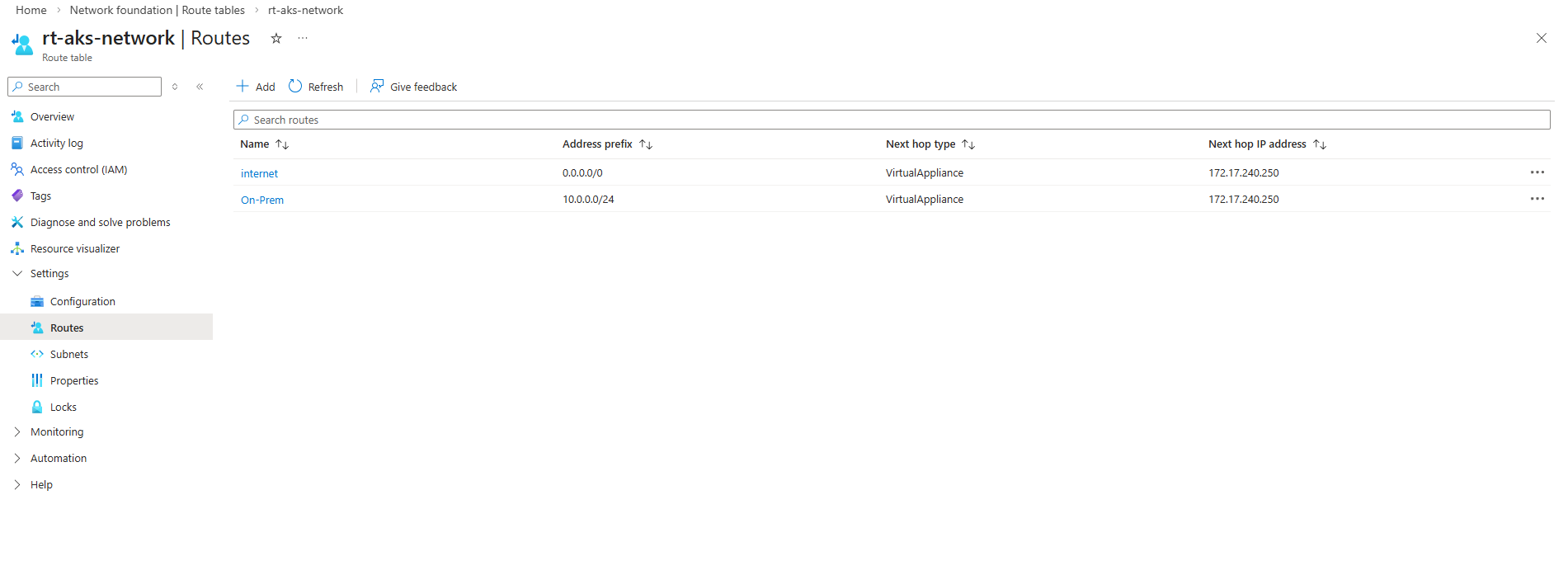Image resolution: width=1568 pixels, height=561 pixels.
Task: Click the expand/collapse all diamond icon beside search
Action: click(175, 87)
